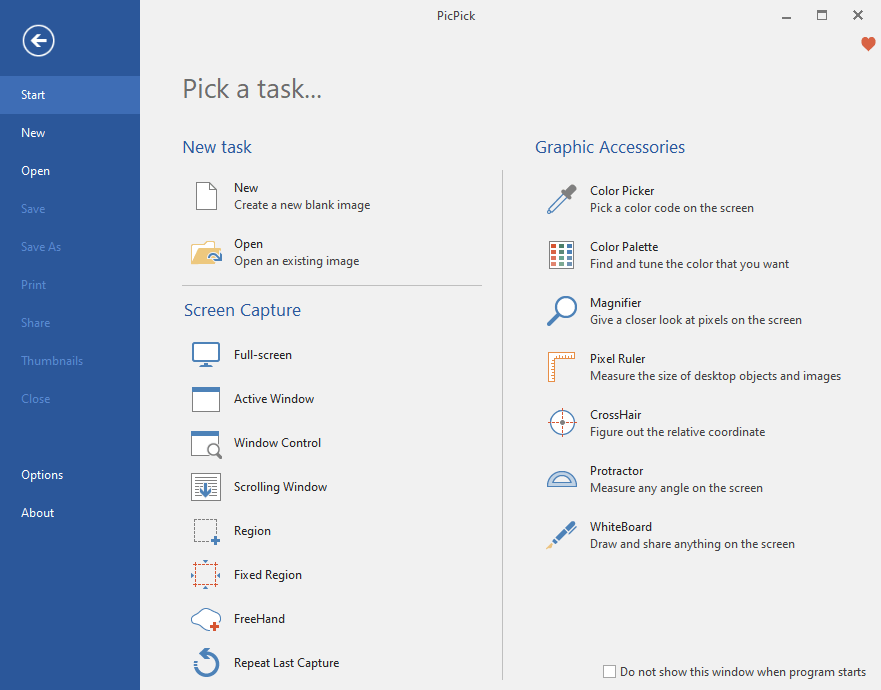Click the folder Open icon
881x690 pixels.
pos(206,252)
